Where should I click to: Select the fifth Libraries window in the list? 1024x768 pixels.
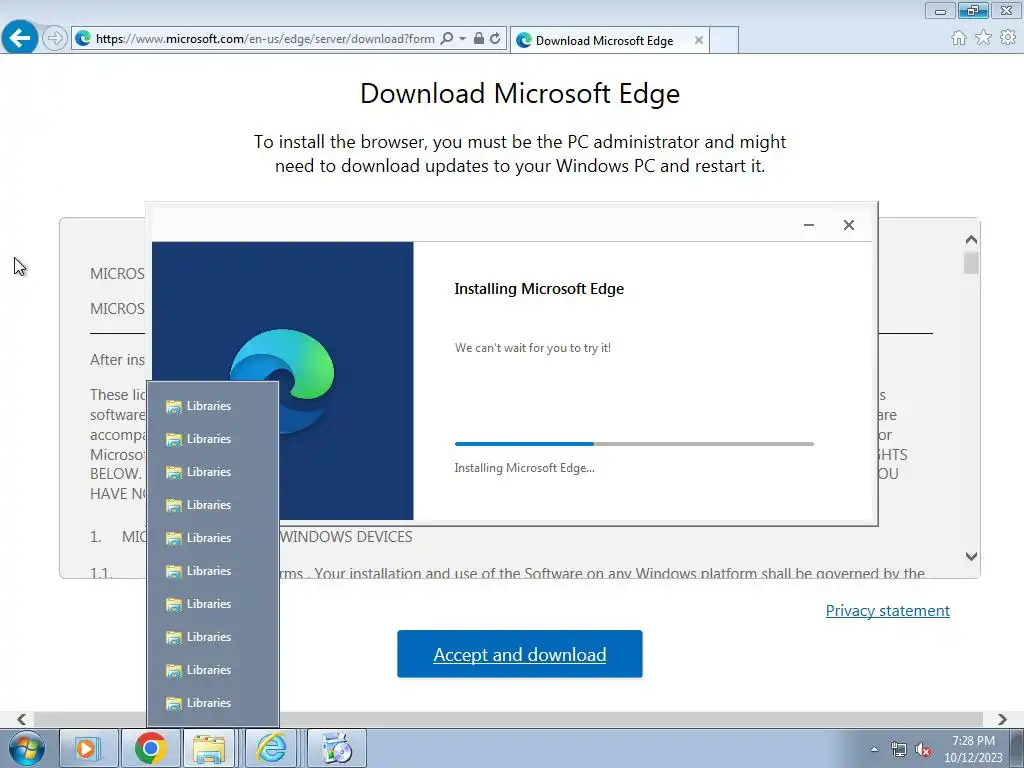213,538
